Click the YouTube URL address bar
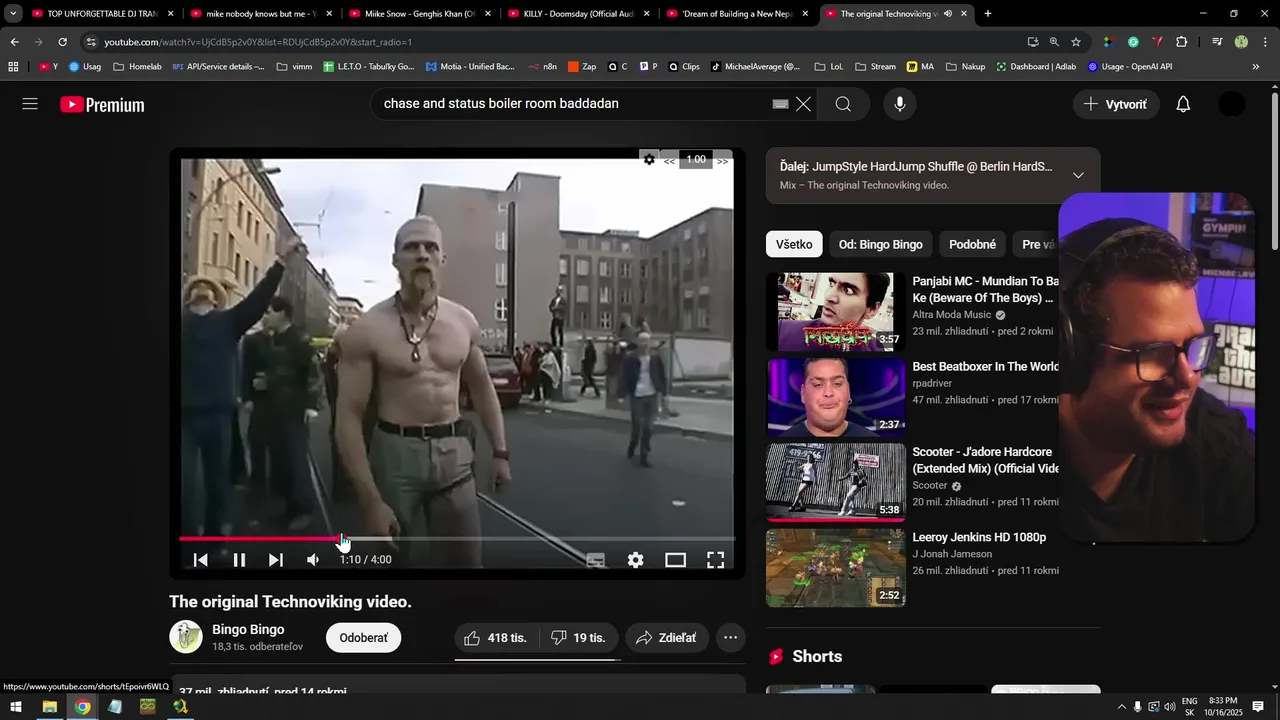This screenshot has width=1280, height=720. click(550, 42)
